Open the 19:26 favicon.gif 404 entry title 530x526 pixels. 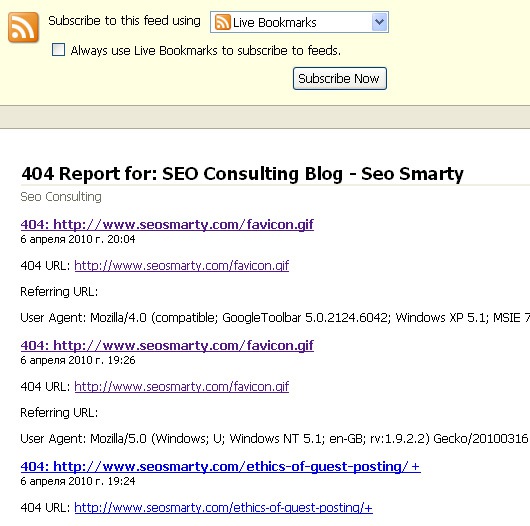coord(167,345)
